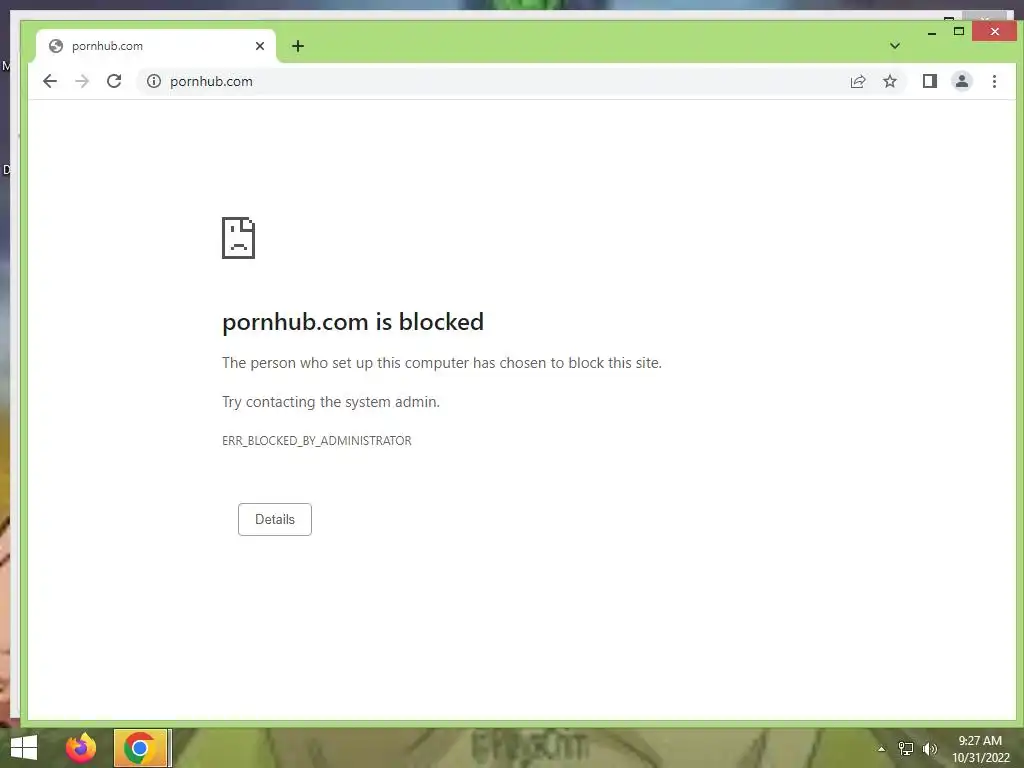Show hidden system tray icons
This screenshot has width=1024, height=768.
[x=881, y=749]
